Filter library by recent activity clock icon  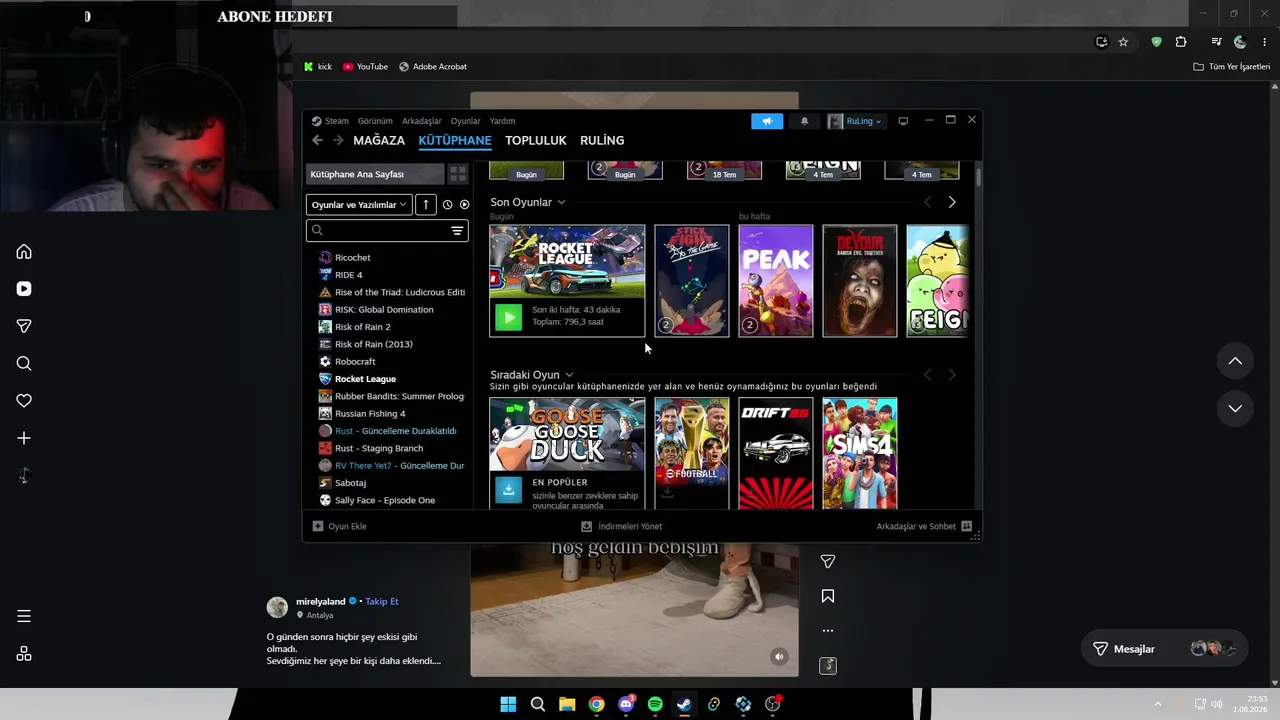447,204
